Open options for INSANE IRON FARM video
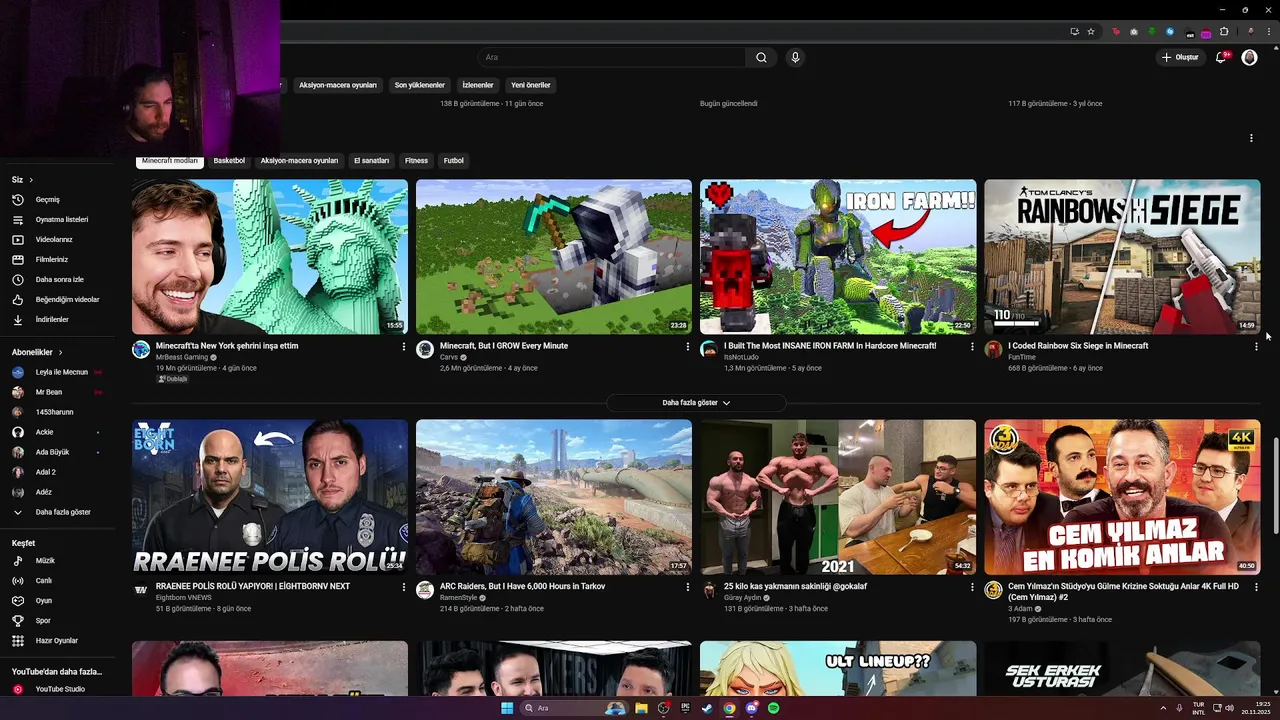The height and width of the screenshot is (720, 1280). [x=972, y=346]
